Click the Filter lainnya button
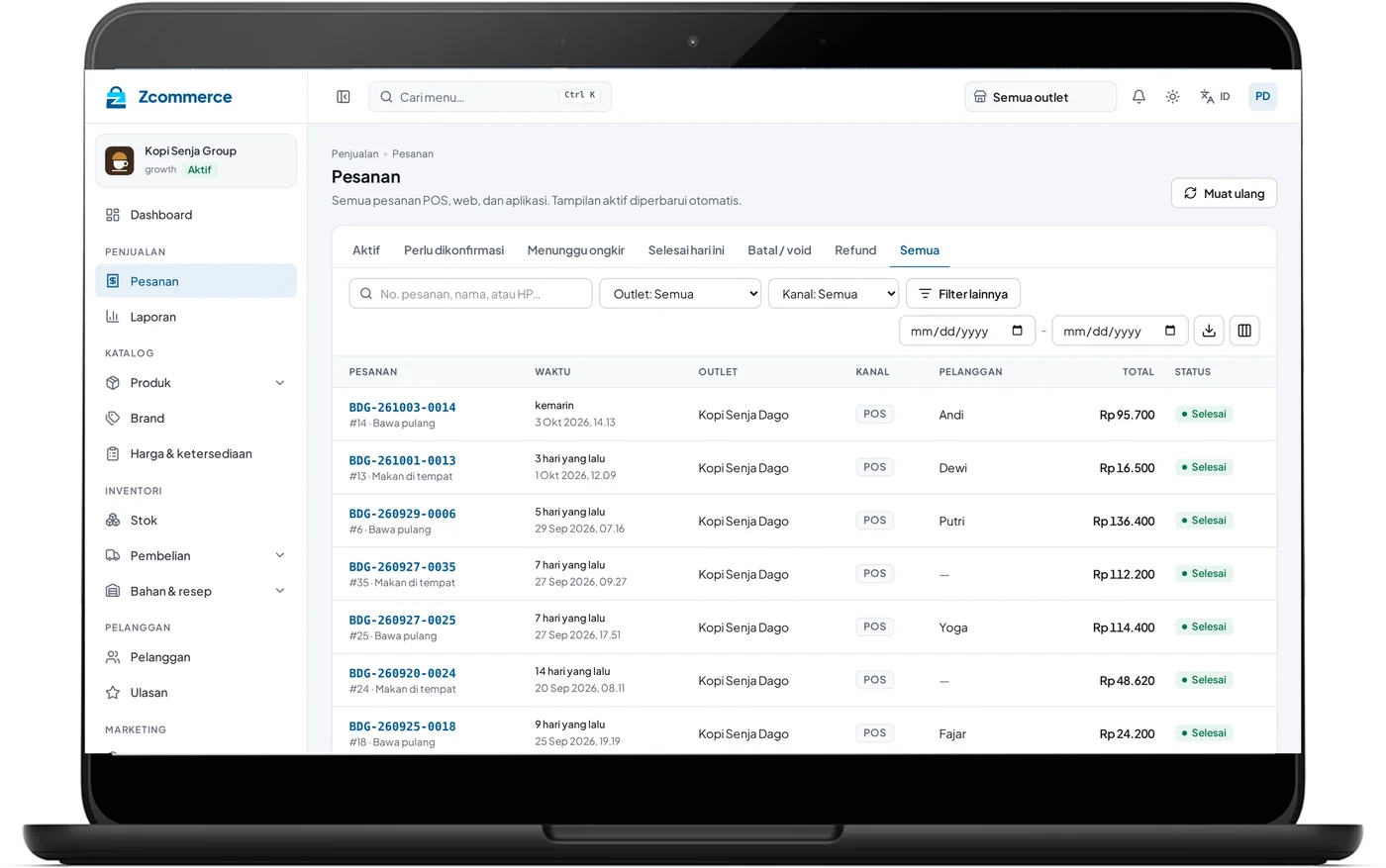Image resolution: width=1386 pixels, height=868 pixels. tap(963, 294)
